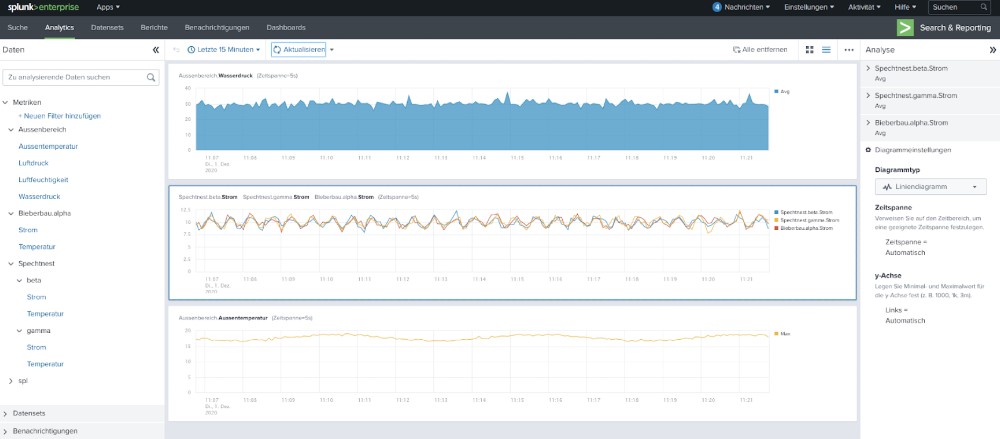This screenshot has width=1000, height=439.
Task: Open Letzte 15 Minuten time picker
Action: (x=223, y=50)
